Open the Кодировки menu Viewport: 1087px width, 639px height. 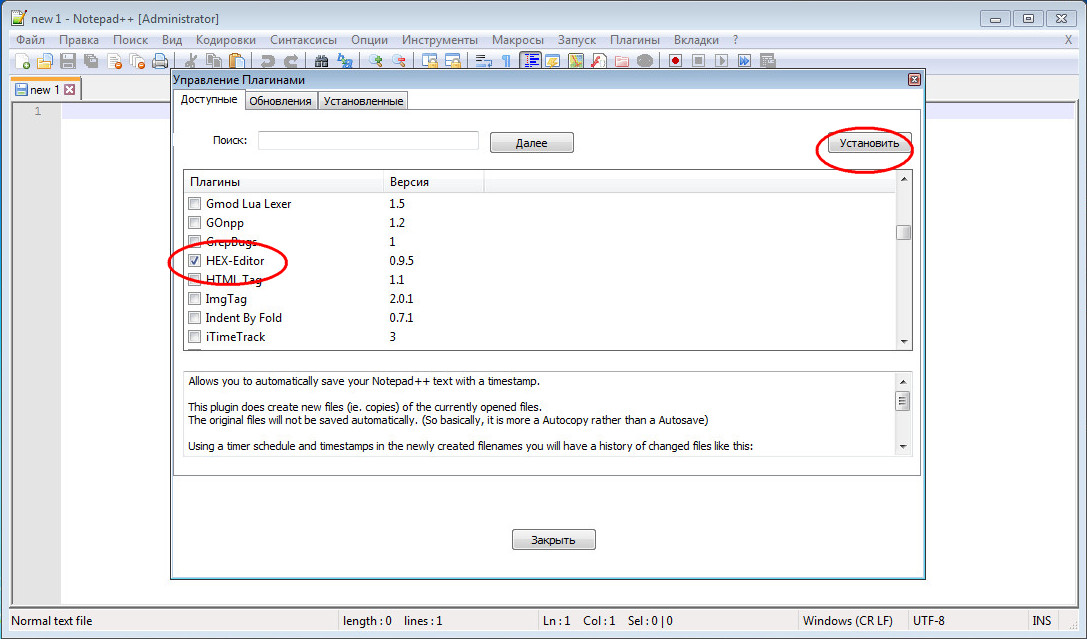pyautogui.click(x=225, y=40)
